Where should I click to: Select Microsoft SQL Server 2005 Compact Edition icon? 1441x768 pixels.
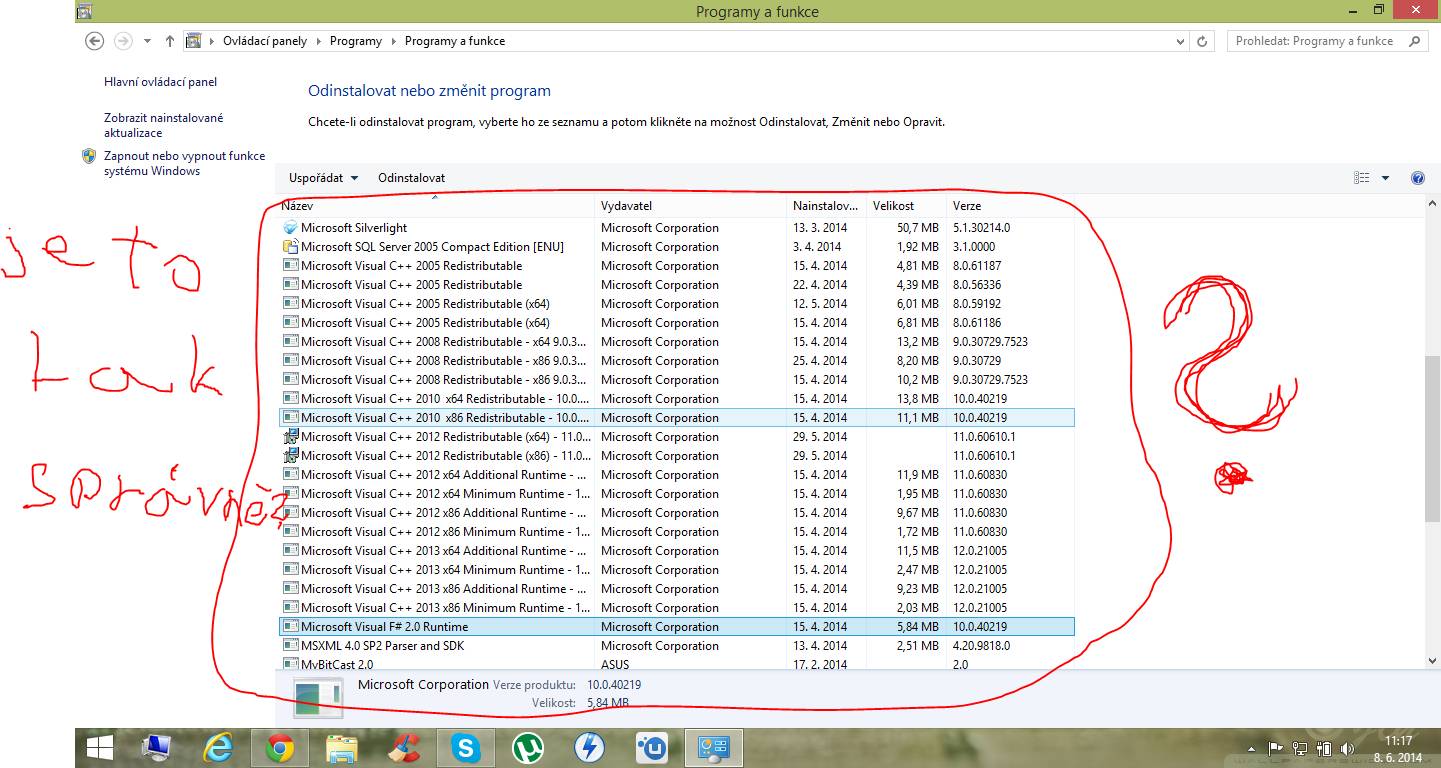point(291,247)
